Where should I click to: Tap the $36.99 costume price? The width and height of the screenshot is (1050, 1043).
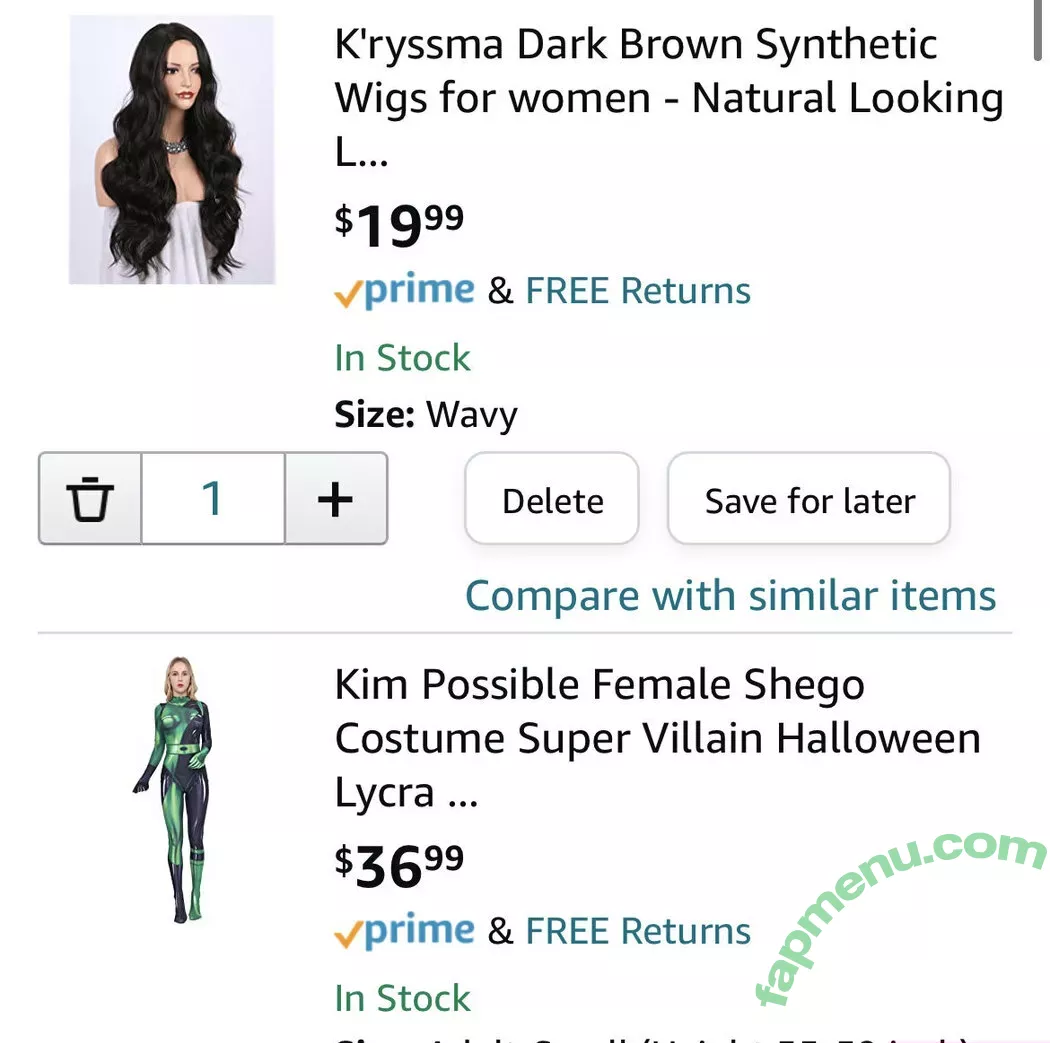tap(399, 864)
